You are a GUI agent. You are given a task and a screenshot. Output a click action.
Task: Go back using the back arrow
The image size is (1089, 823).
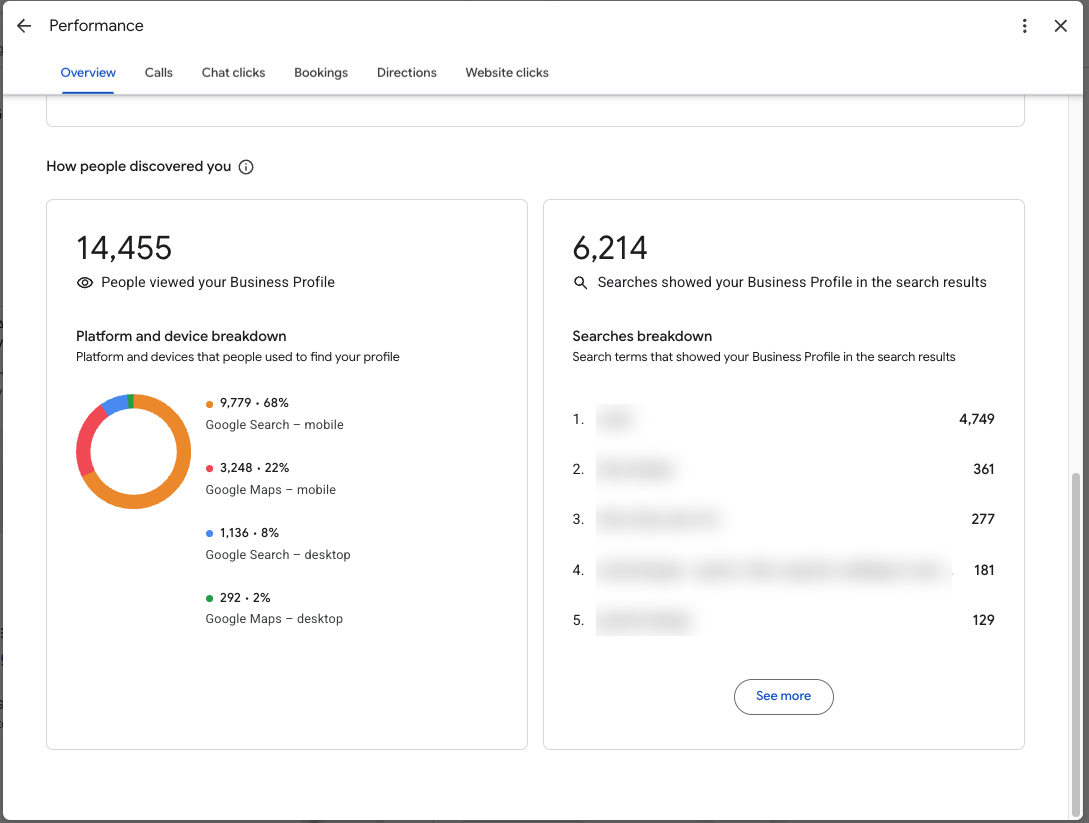[x=24, y=26]
